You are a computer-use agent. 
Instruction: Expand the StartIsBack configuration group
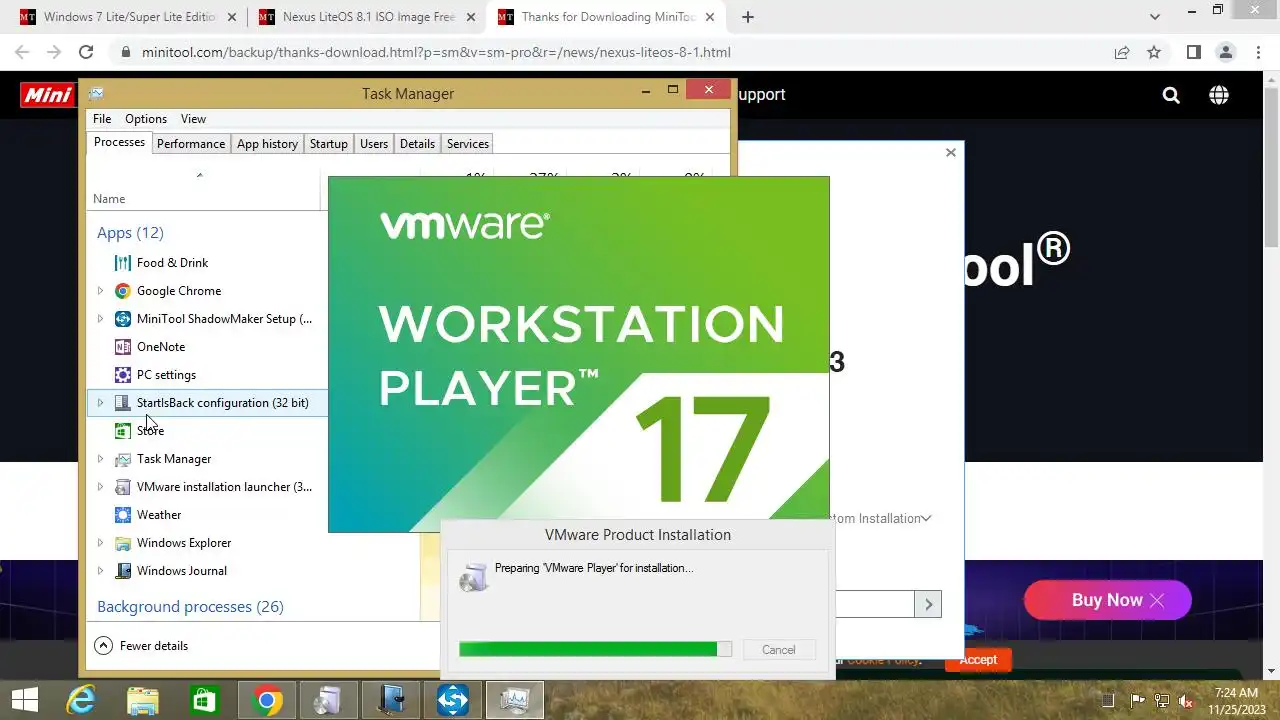100,403
